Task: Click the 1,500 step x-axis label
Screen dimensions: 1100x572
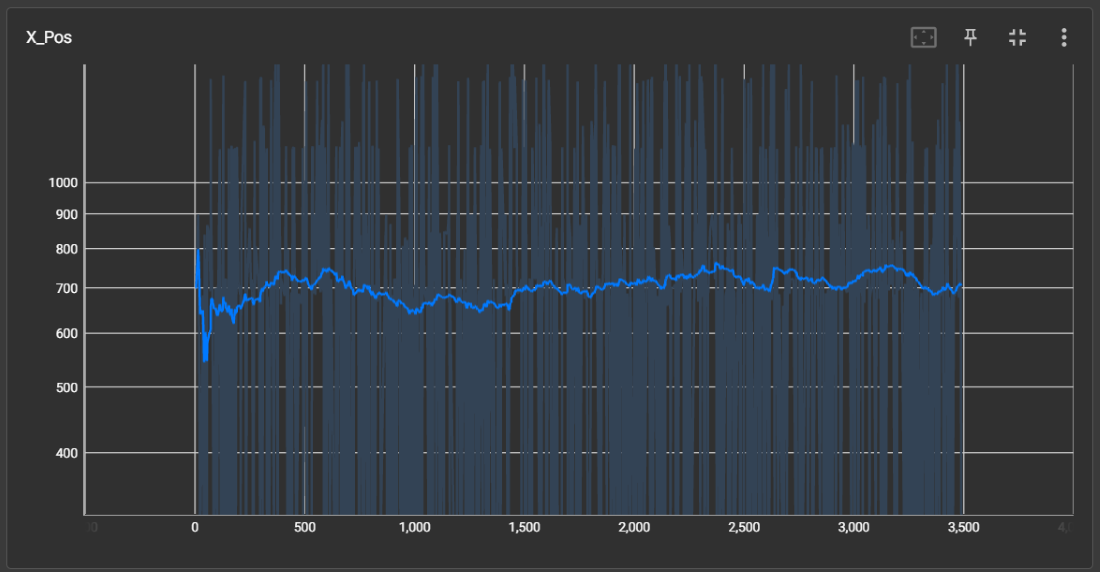Action: 524,527
